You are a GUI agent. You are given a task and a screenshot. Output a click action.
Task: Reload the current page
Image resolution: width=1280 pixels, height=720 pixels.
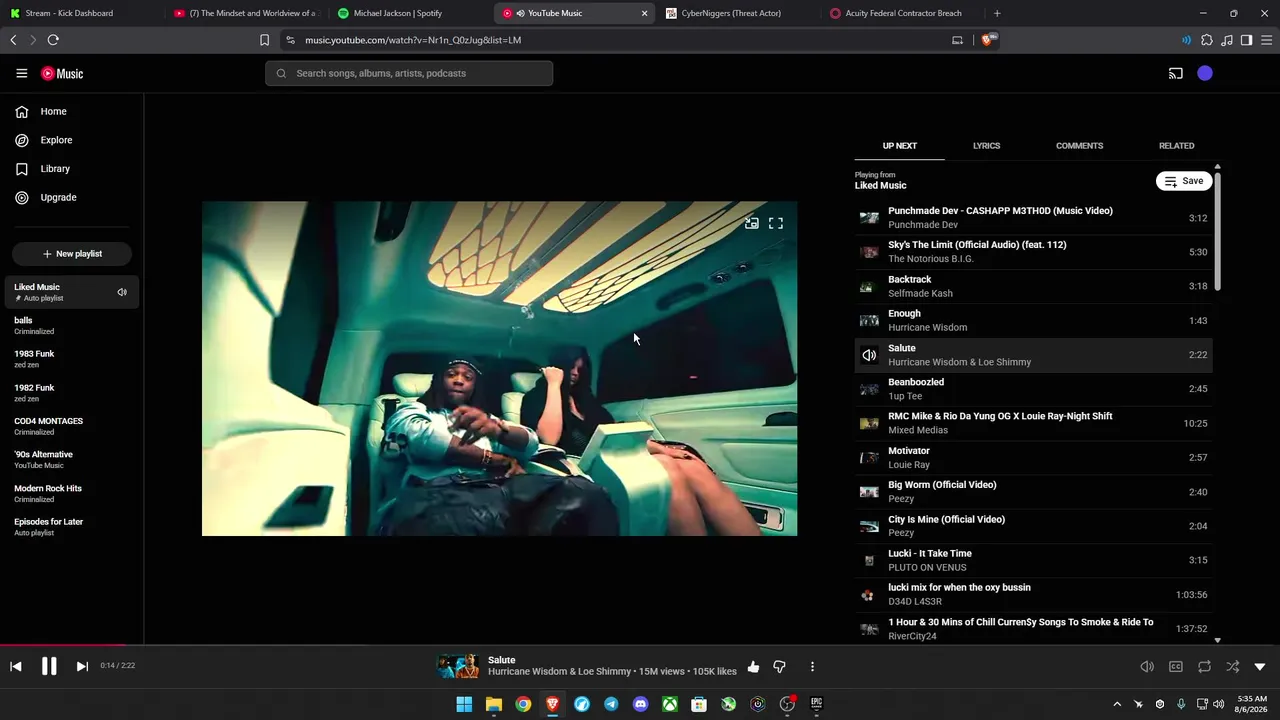pyautogui.click(x=53, y=40)
